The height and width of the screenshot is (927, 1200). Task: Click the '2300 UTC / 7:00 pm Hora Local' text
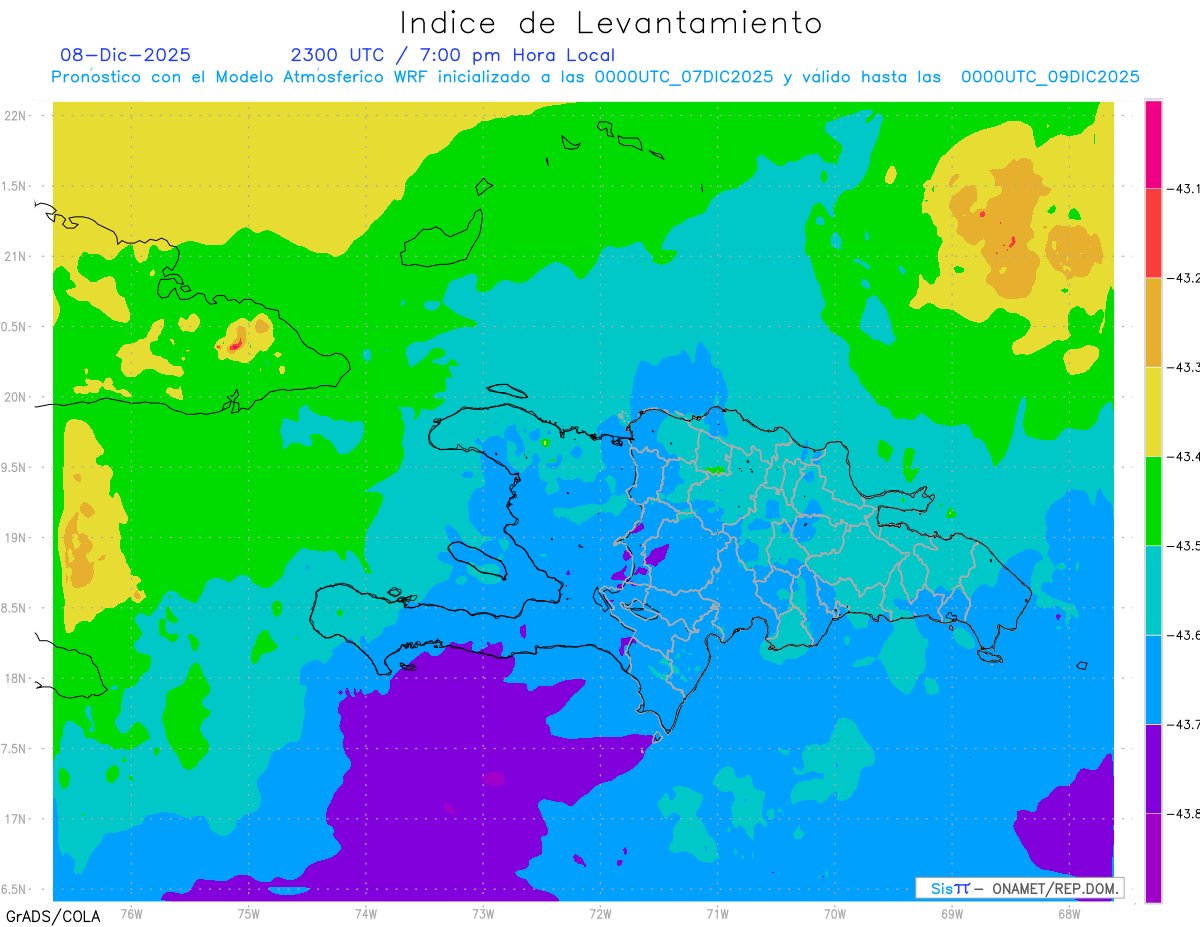click(452, 55)
